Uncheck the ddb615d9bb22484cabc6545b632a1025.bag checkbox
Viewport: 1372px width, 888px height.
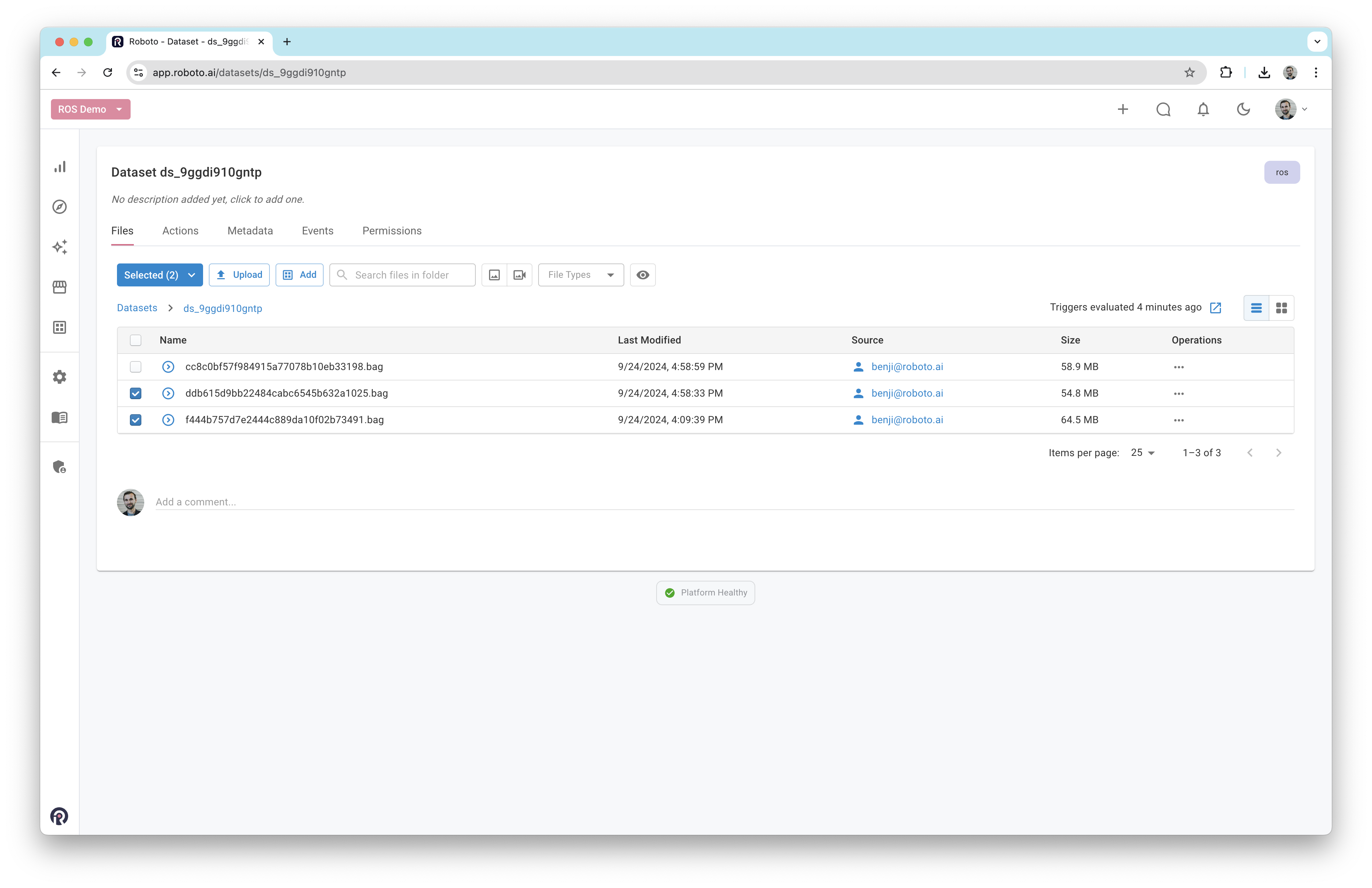click(135, 393)
